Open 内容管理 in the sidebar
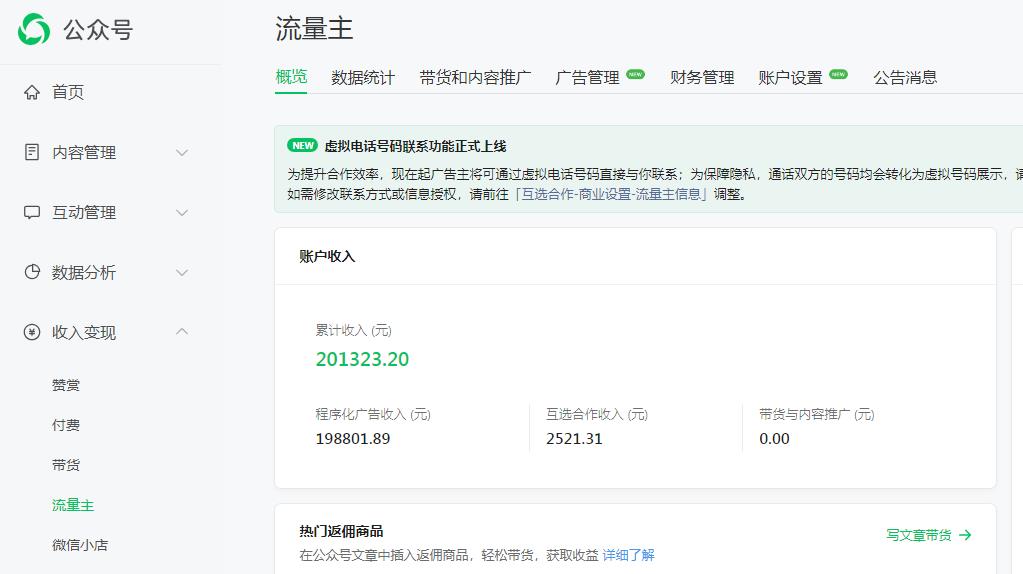1023x574 pixels. 84,152
